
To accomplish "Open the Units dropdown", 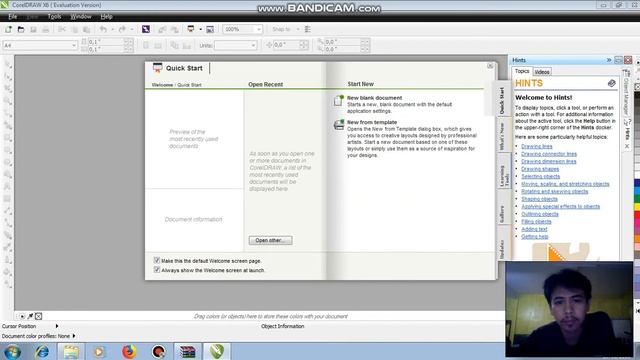I will 253,45.
